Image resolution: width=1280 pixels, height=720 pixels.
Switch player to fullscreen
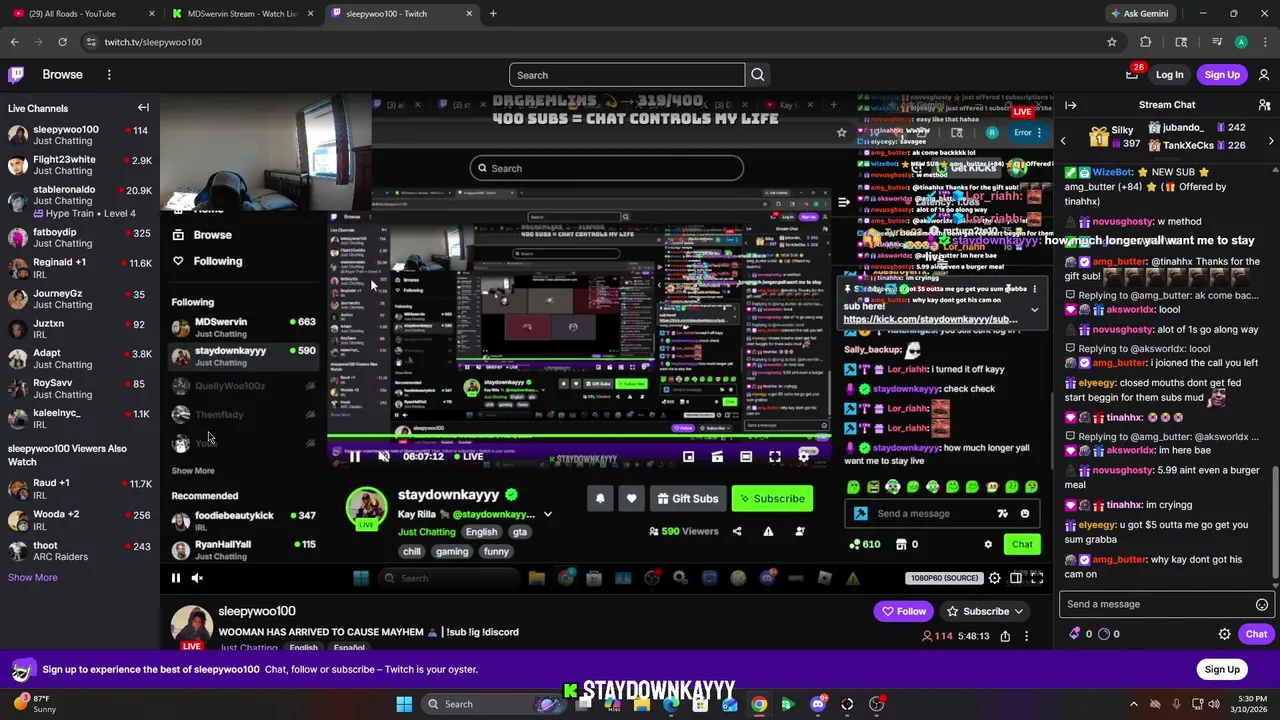[x=1037, y=578]
